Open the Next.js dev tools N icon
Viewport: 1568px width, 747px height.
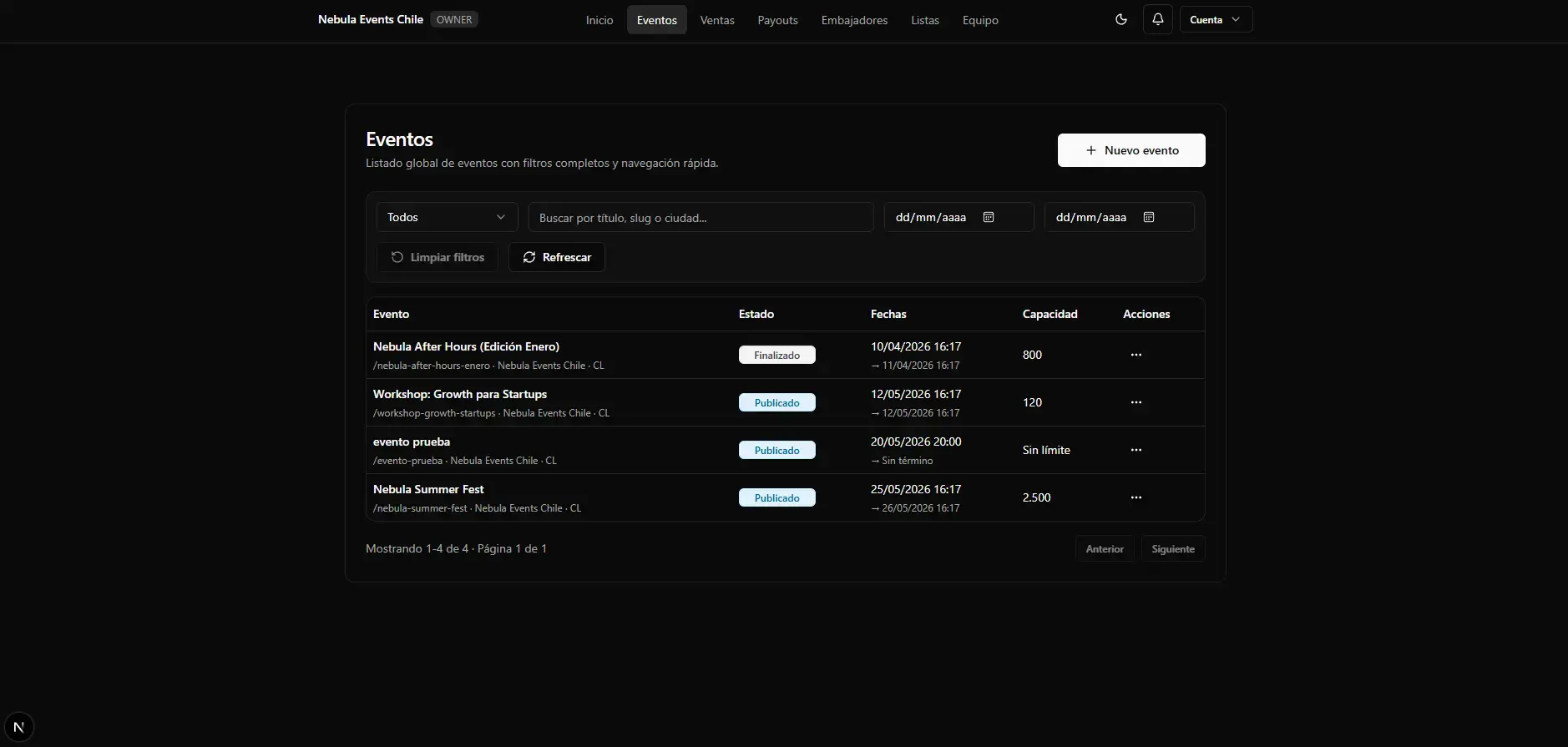[x=18, y=727]
